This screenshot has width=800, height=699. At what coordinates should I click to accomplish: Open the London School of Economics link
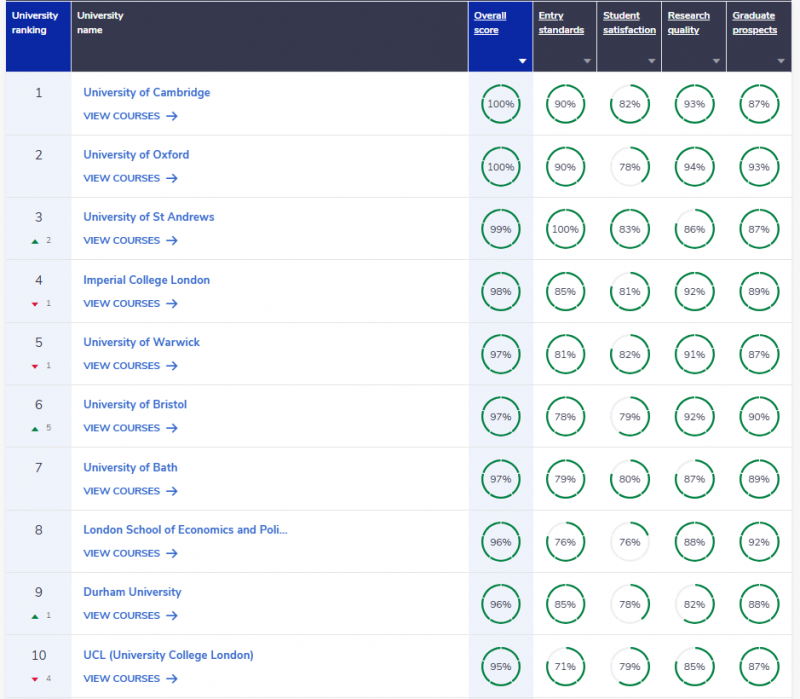(x=185, y=530)
